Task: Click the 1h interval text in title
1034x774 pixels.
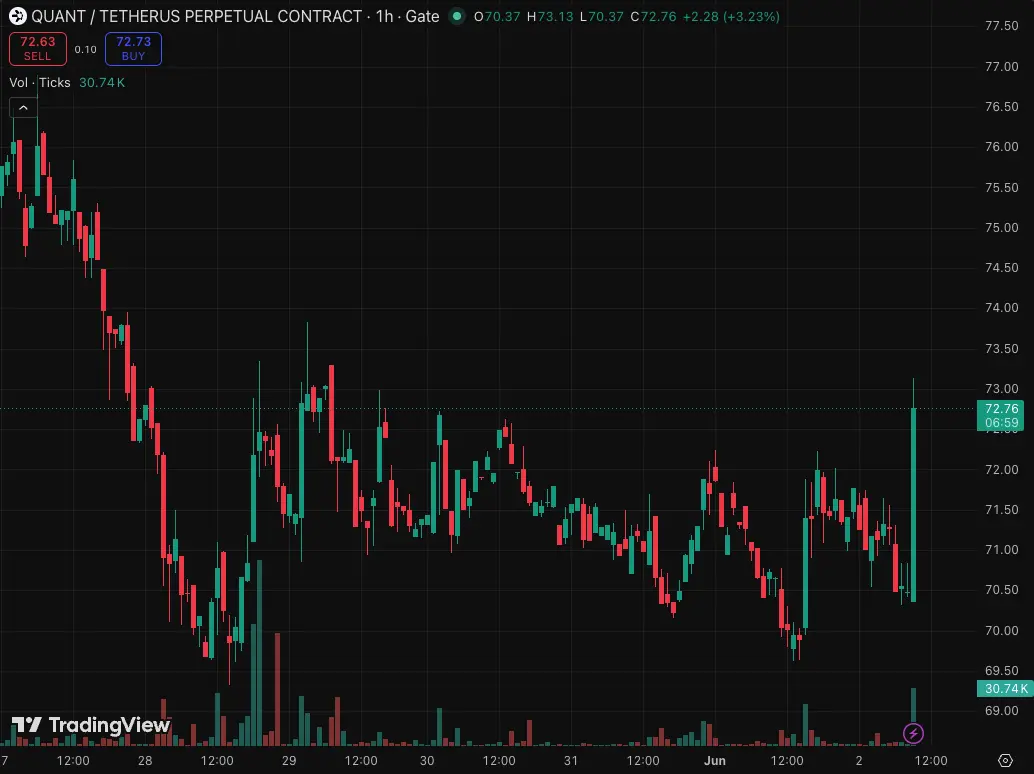Action: pos(384,16)
